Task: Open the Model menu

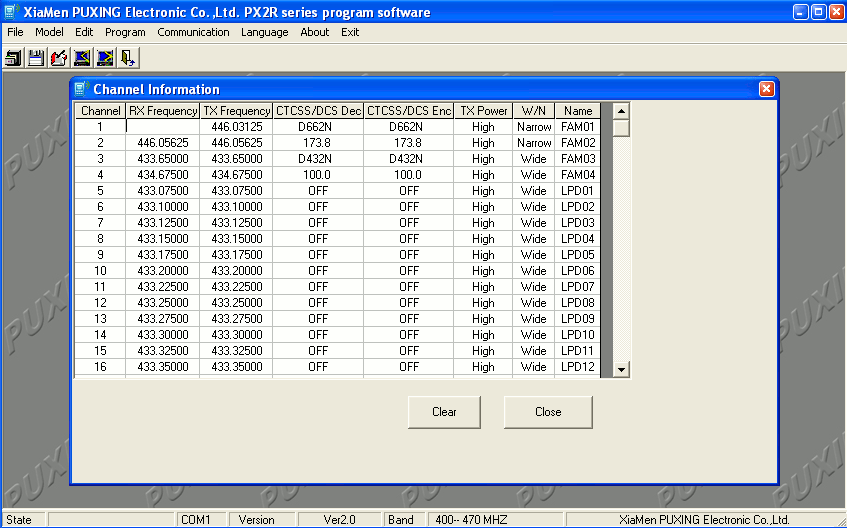Action: click(x=49, y=32)
